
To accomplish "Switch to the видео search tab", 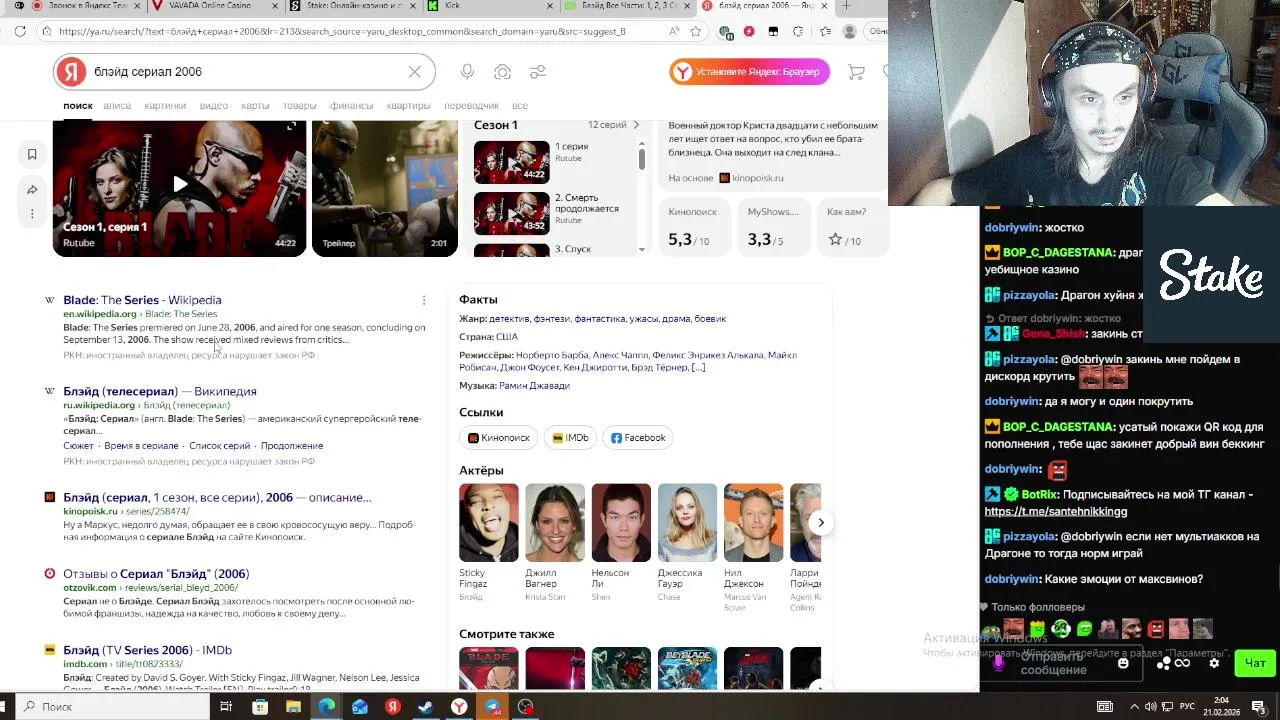I will pos(213,106).
